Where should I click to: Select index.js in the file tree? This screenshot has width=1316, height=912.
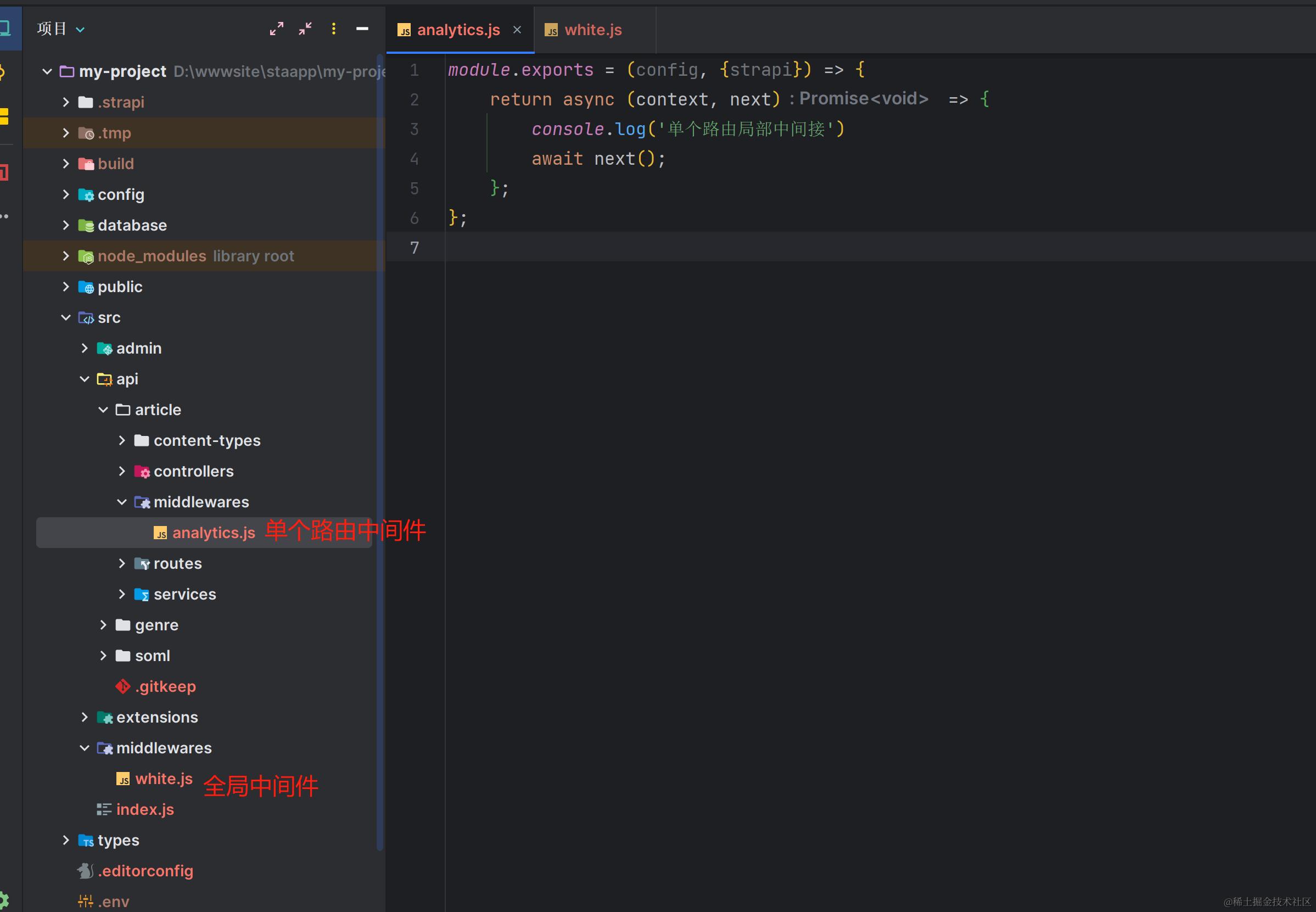pyautogui.click(x=144, y=810)
